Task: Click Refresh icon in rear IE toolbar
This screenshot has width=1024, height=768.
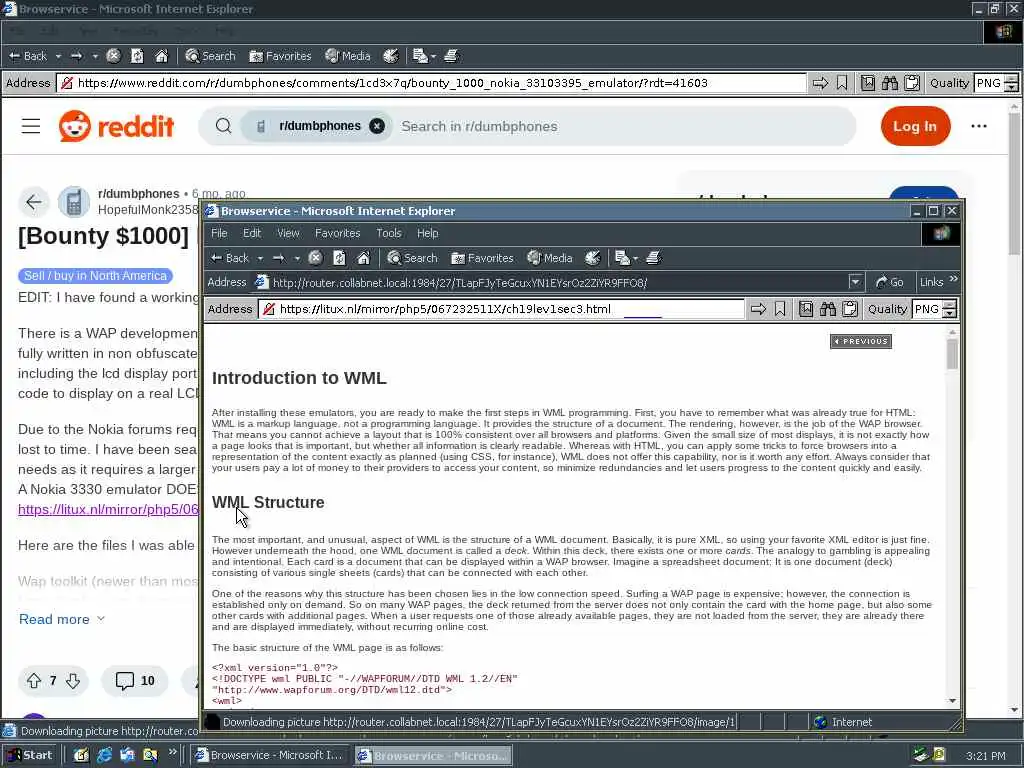Action: pos(137,56)
